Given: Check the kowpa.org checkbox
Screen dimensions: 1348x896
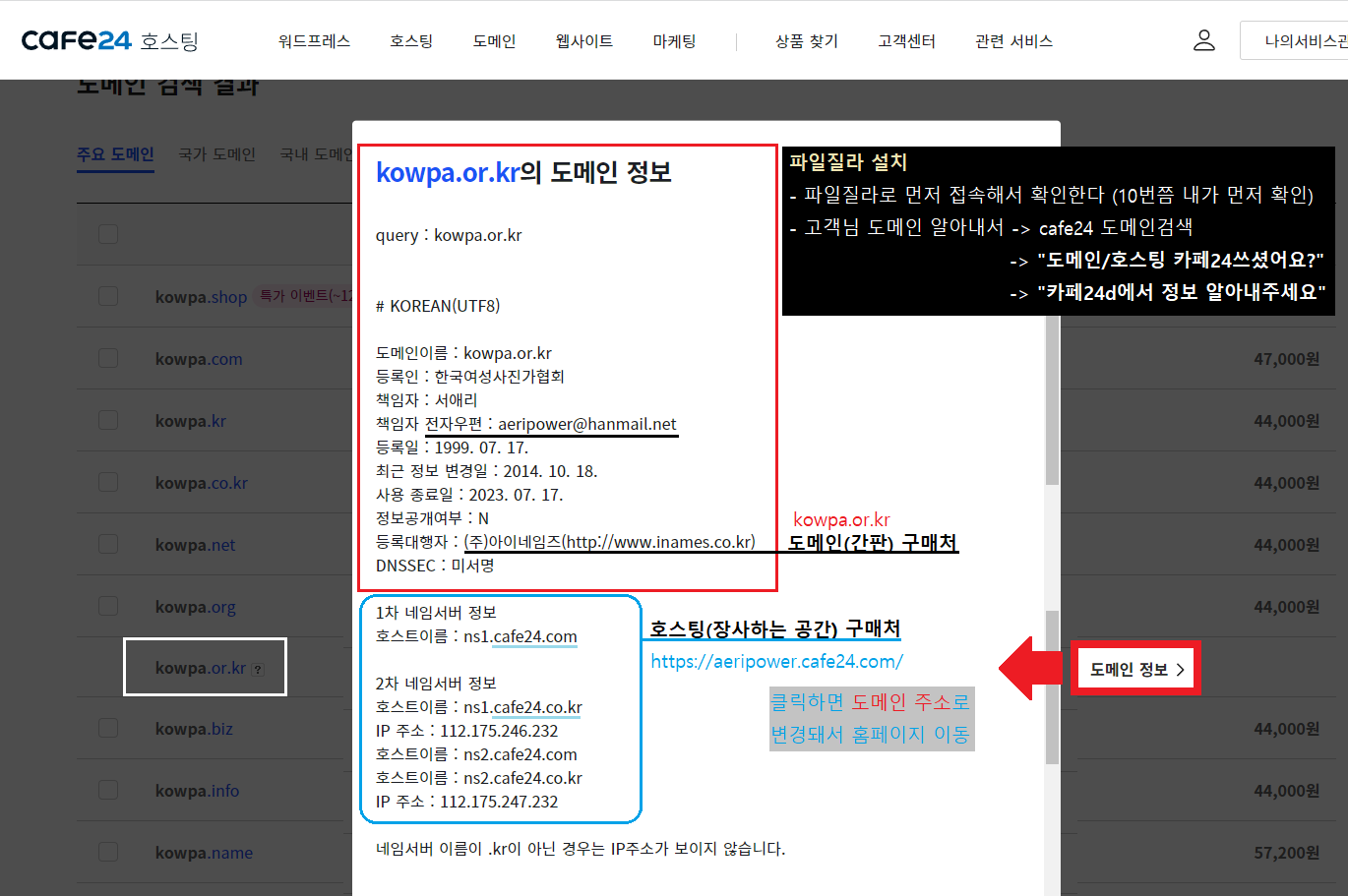Looking at the screenshot, I should [x=108, y=606].
